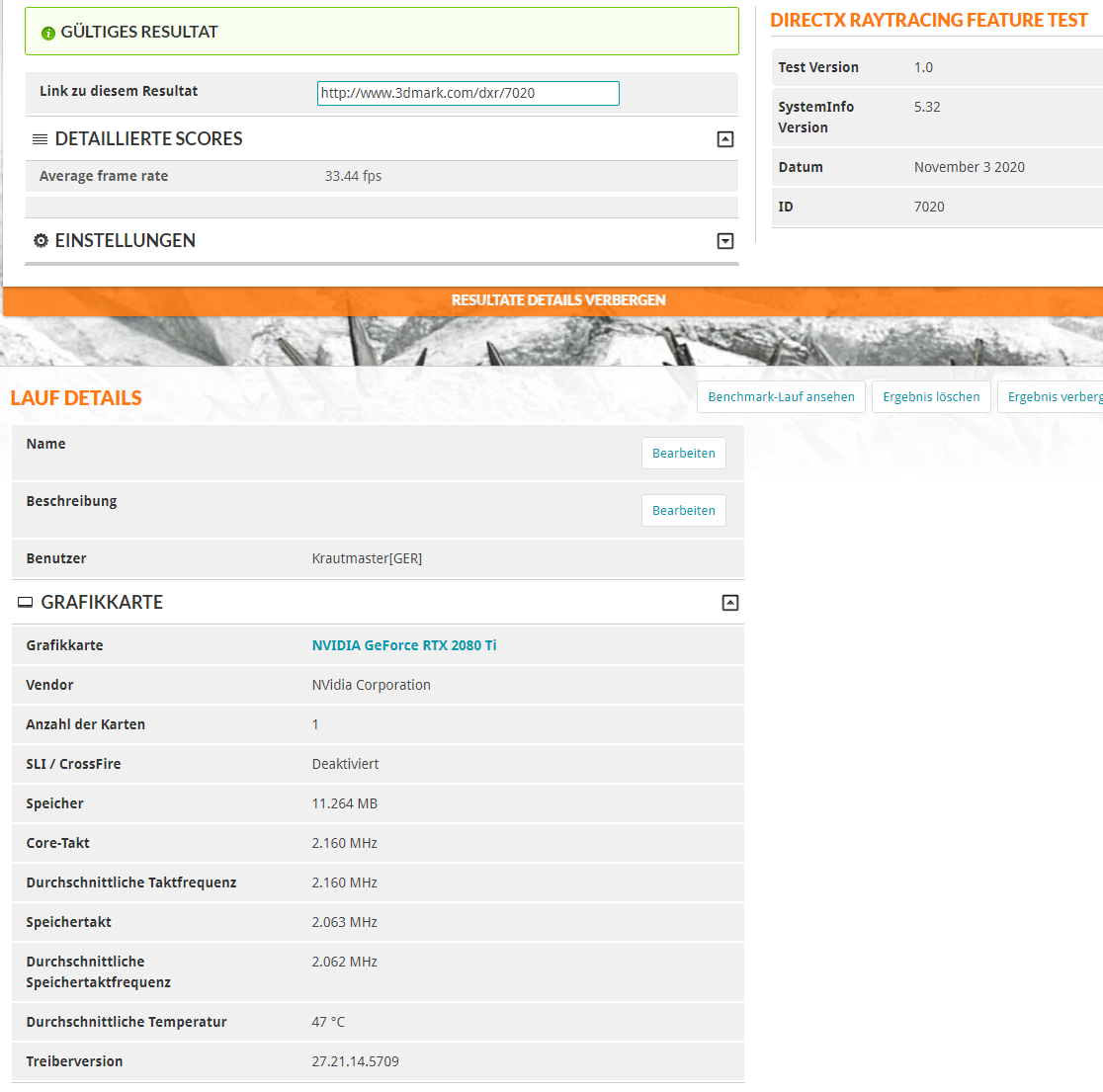Open Benchmark-Lauf ansehen
Viewport: 1103px width, 1092px height.
tap(781, 396)
